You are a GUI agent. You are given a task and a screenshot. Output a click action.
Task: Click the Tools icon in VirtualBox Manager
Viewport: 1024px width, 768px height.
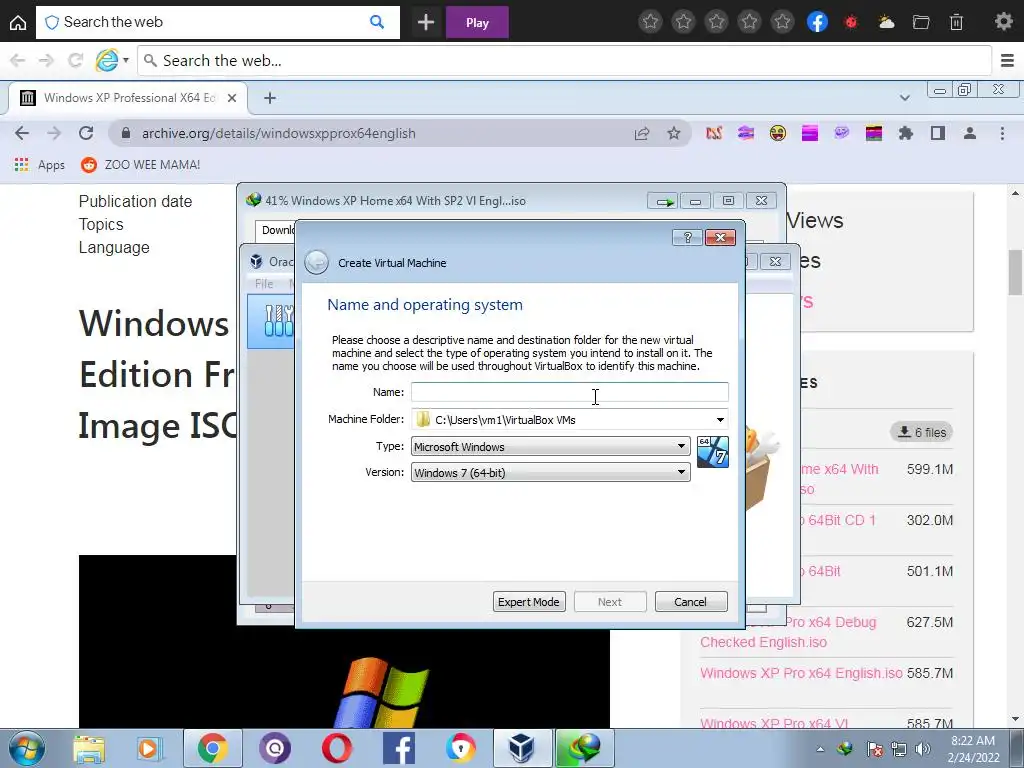coord(279,321)
